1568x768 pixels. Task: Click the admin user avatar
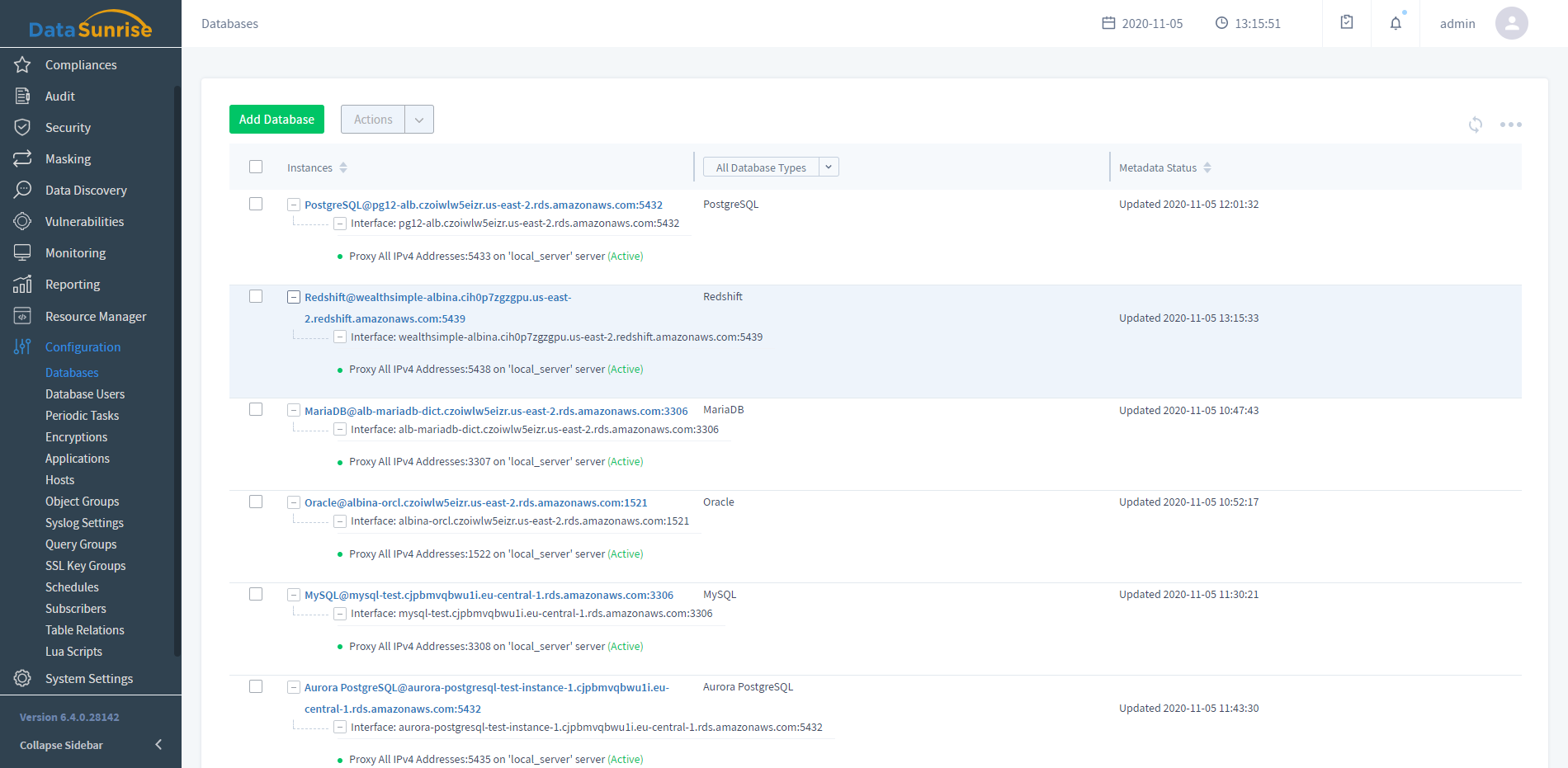pos(1511,23)
